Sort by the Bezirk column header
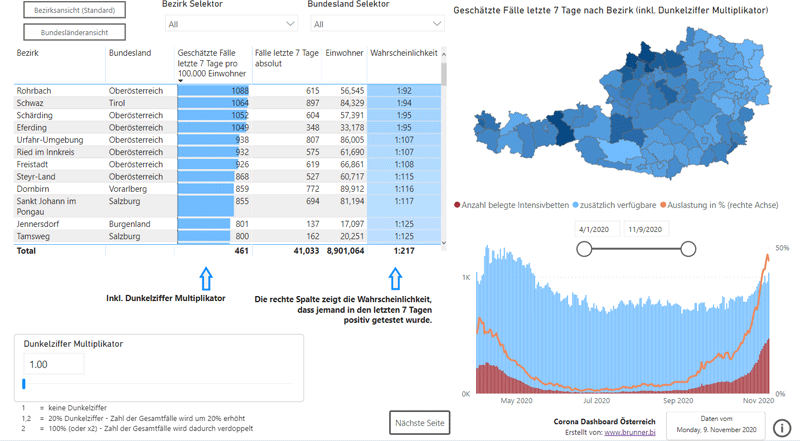Image resolution: width=800 pixels, height=441 pixels. [x=28, y=53]
